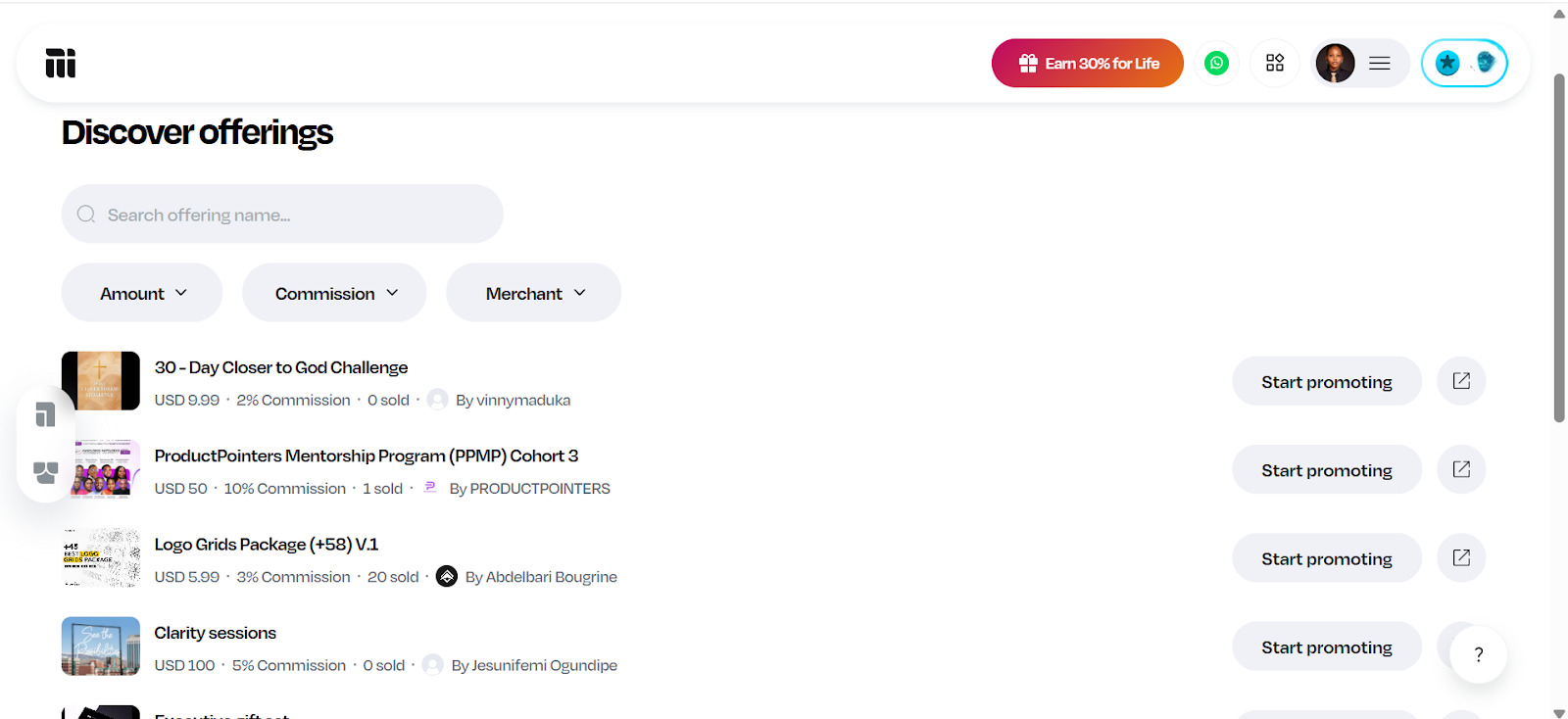This screenshot has height=719, width=1568.
Task: Open the WhatsApp chat icon
Action: pyautogui.click(x=1216, y=63)
